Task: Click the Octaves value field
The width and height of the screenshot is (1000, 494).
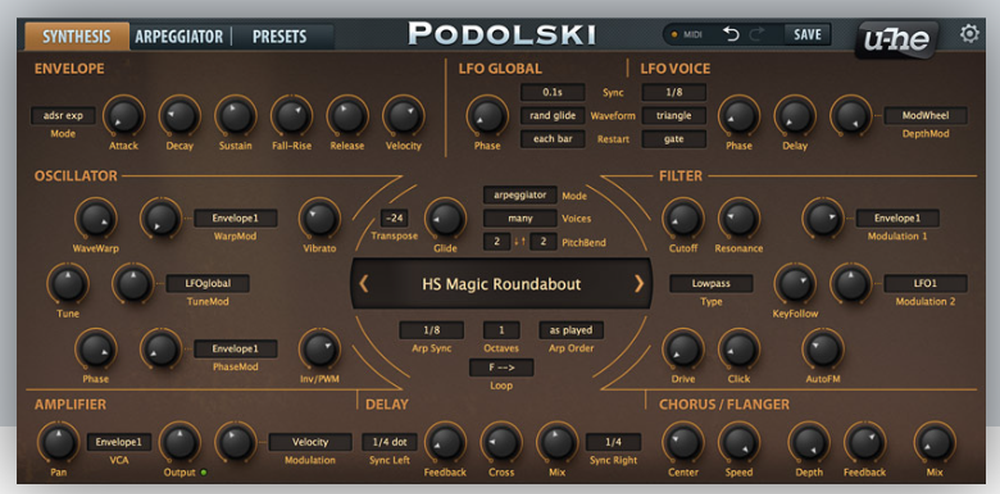Action: tap(501, 330)
